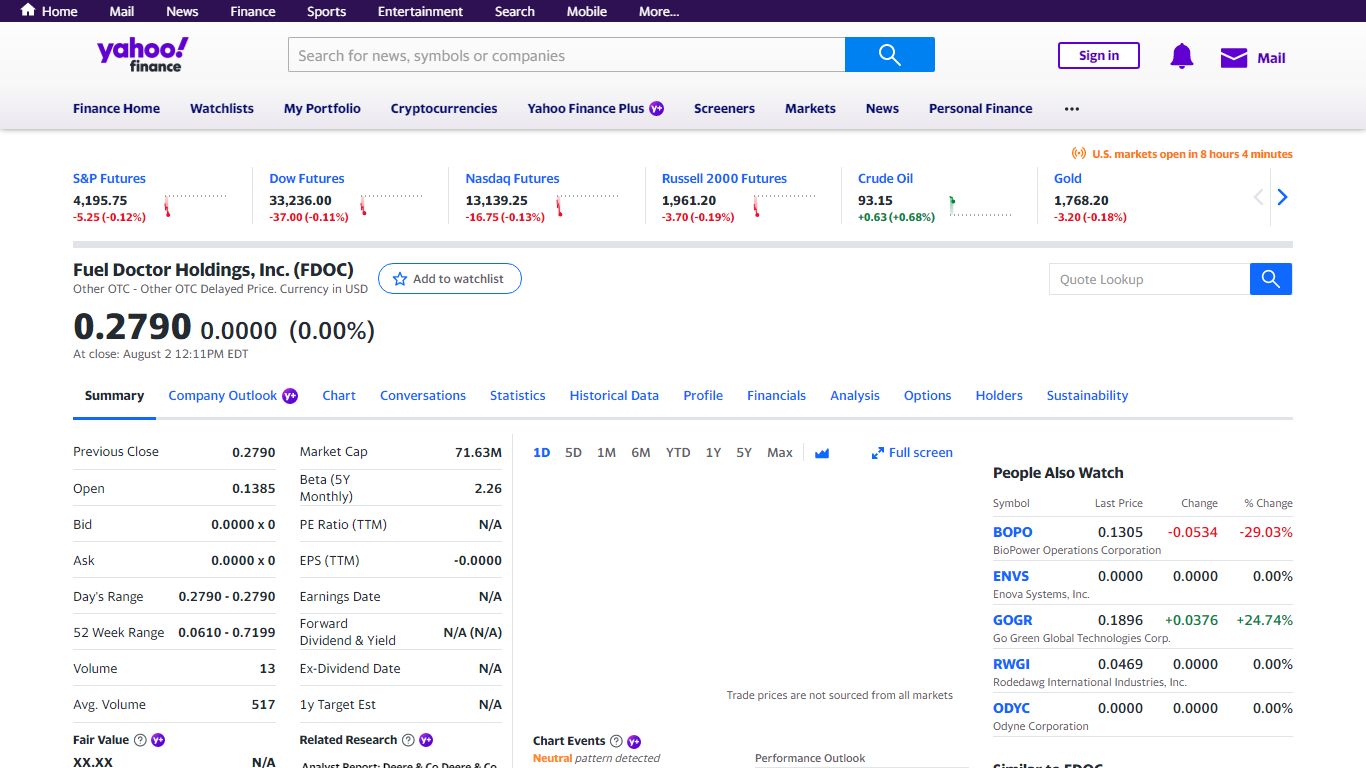Show previous market tickers with left arrow

(x=1259, y=197)
